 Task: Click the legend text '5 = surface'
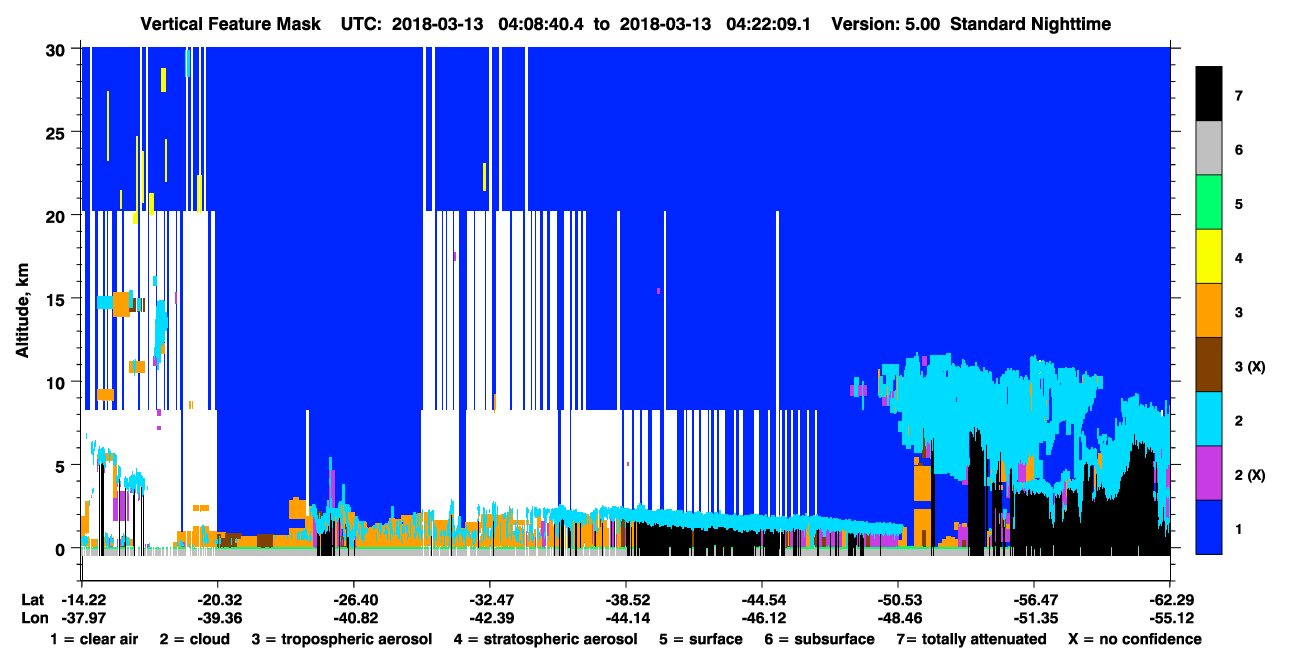pyautogui.click(x=701, y=639)
